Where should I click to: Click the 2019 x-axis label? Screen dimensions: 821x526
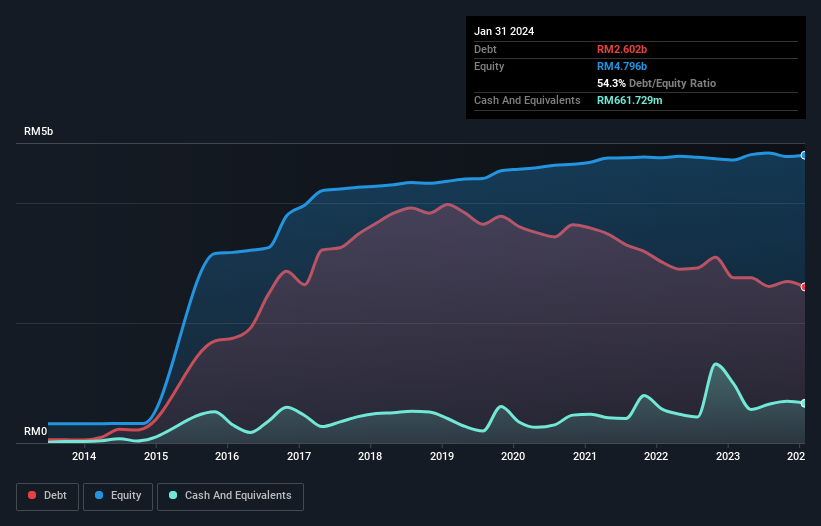[441, 456]
